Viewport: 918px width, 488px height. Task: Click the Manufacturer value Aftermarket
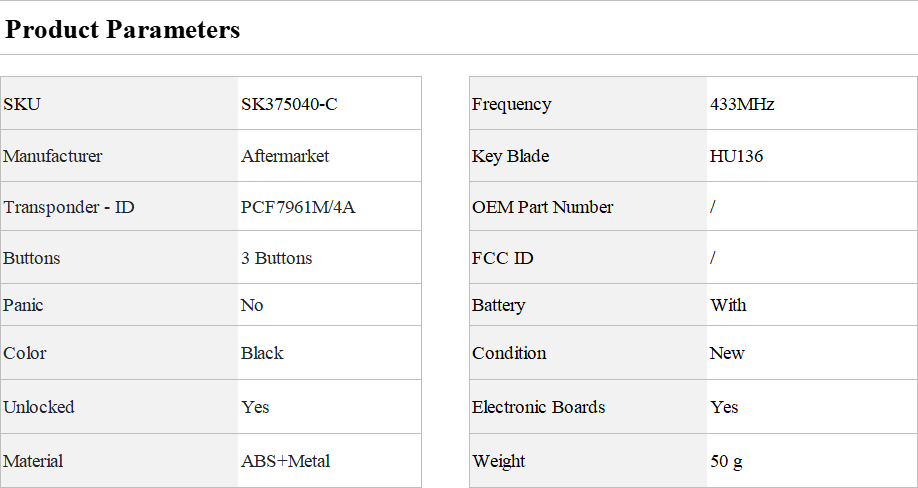285,156
